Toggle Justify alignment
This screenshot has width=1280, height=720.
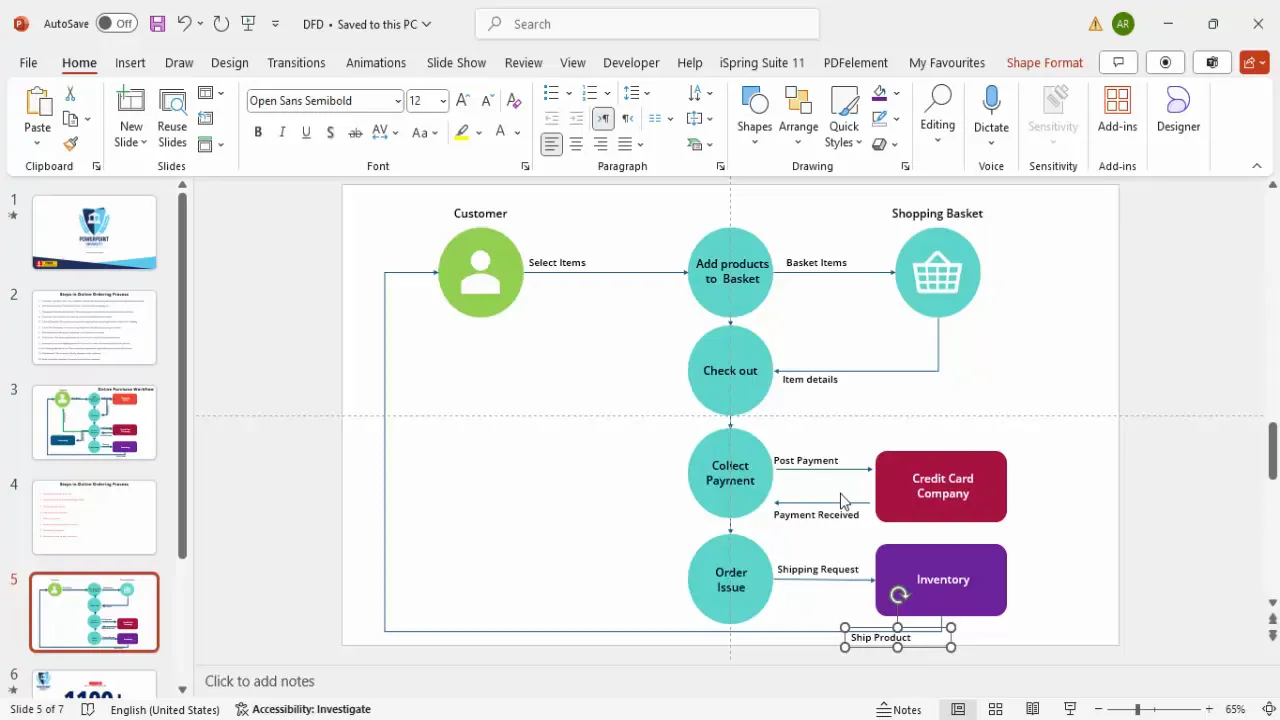[625, 144]
